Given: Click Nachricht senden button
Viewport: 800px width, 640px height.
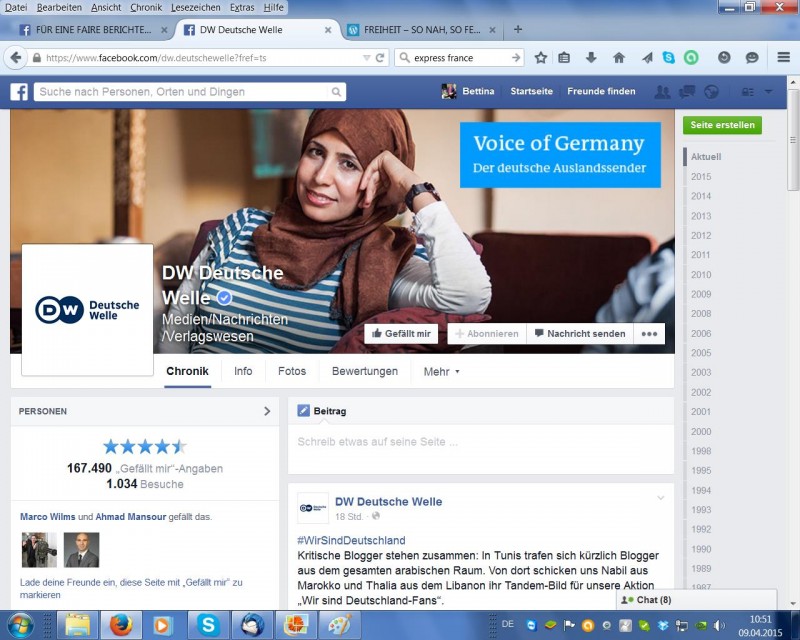Looking at the screenshot, I should point(580,334).
